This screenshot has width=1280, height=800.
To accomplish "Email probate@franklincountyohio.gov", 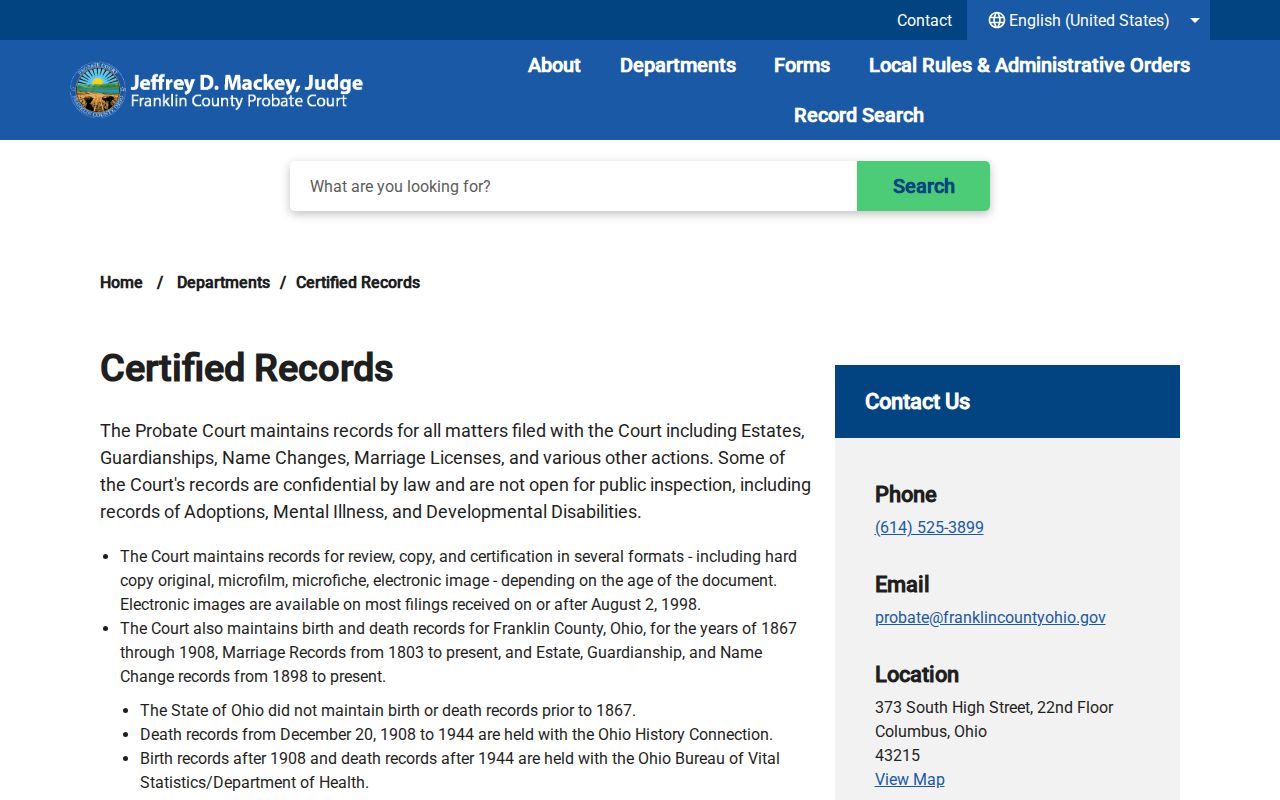I will [x=990, y=617].
